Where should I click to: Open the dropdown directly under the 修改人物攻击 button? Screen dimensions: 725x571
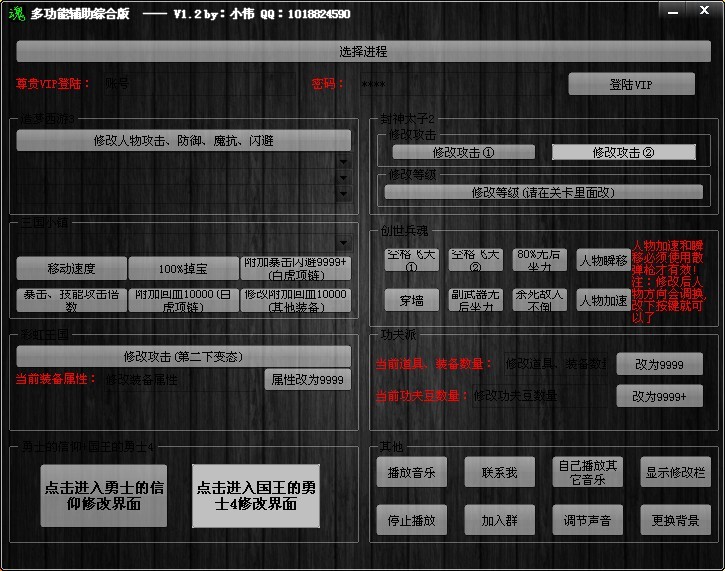344,161
